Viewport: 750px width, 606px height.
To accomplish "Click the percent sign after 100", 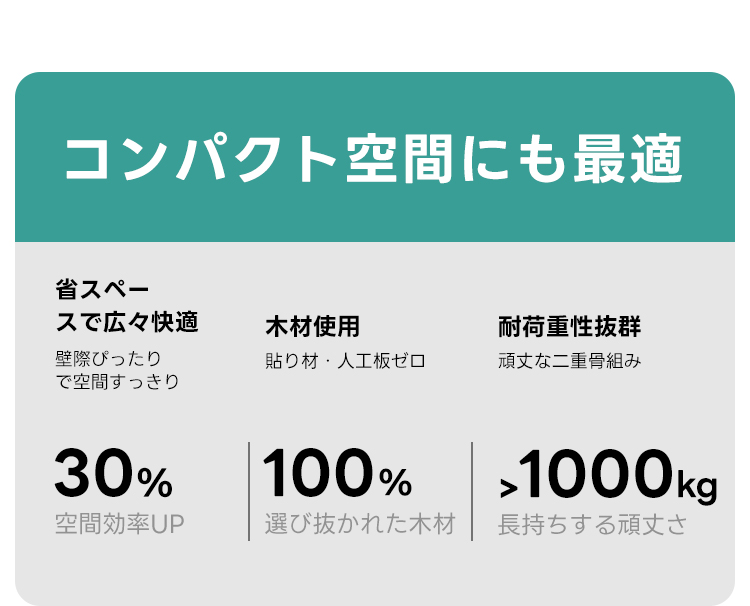I will pyautogui.click(x=395, y=484).
